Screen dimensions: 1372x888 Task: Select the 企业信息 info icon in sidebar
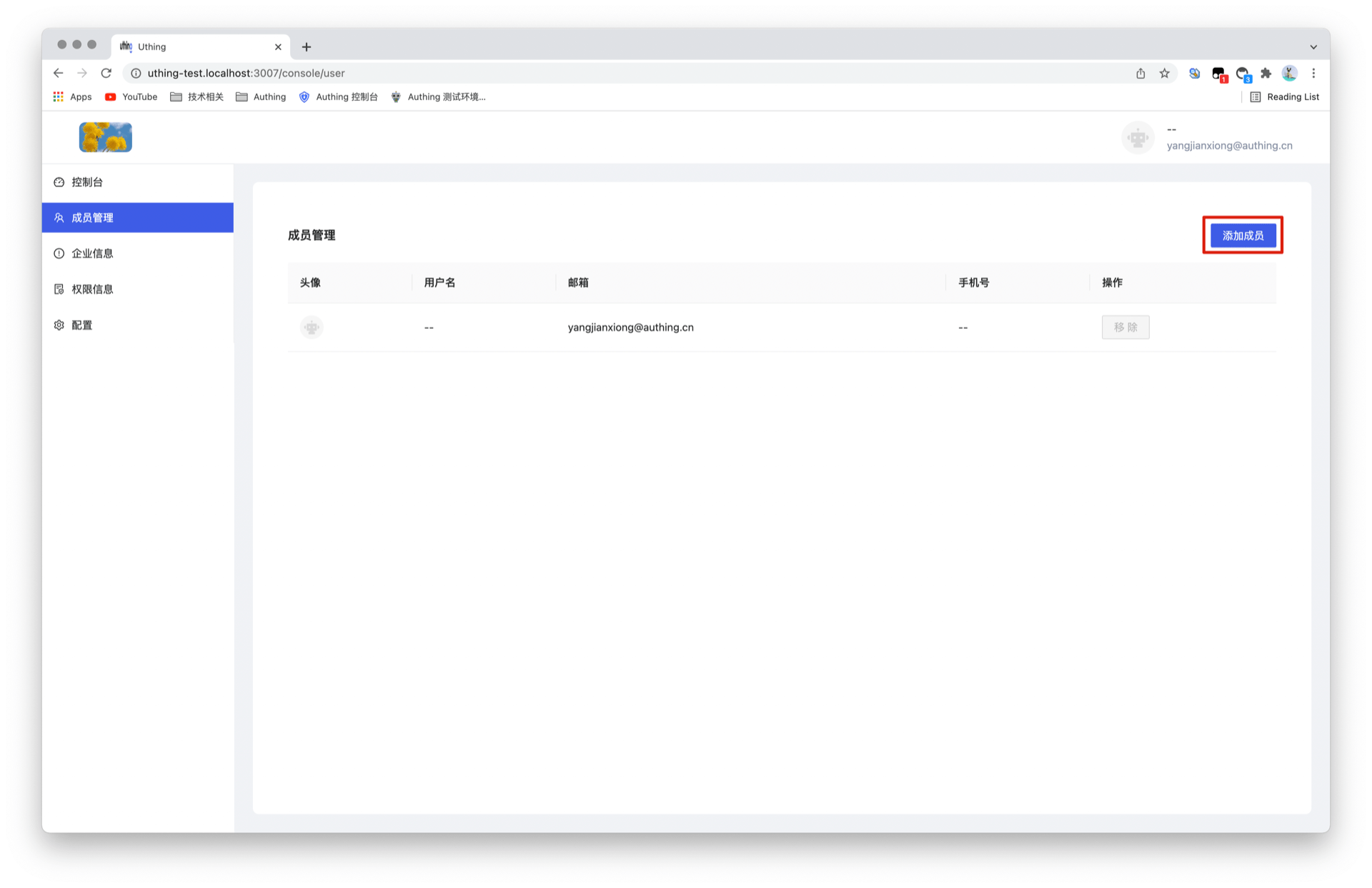click(59, 252)
